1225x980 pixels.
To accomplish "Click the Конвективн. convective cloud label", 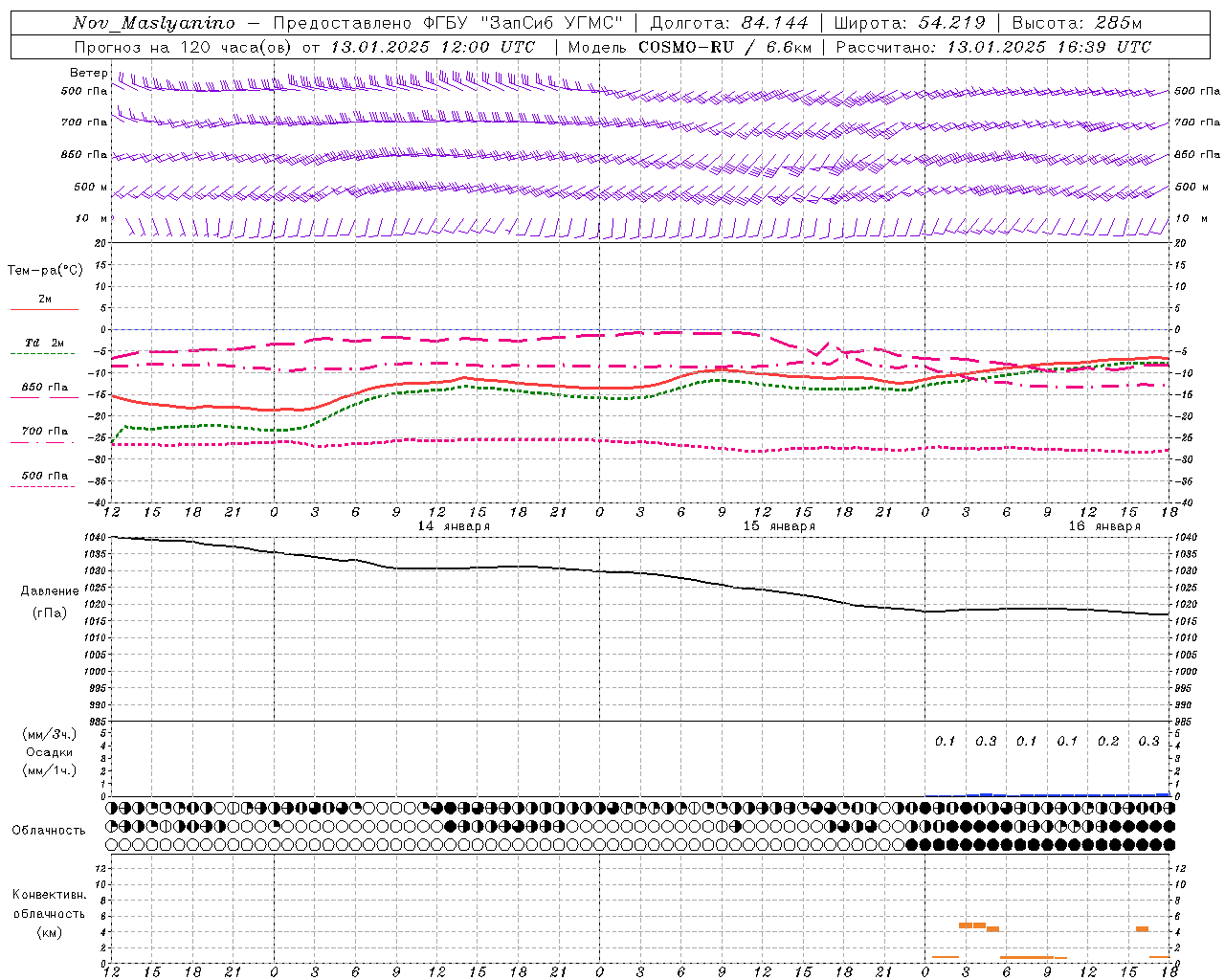I will pos(49,895).
